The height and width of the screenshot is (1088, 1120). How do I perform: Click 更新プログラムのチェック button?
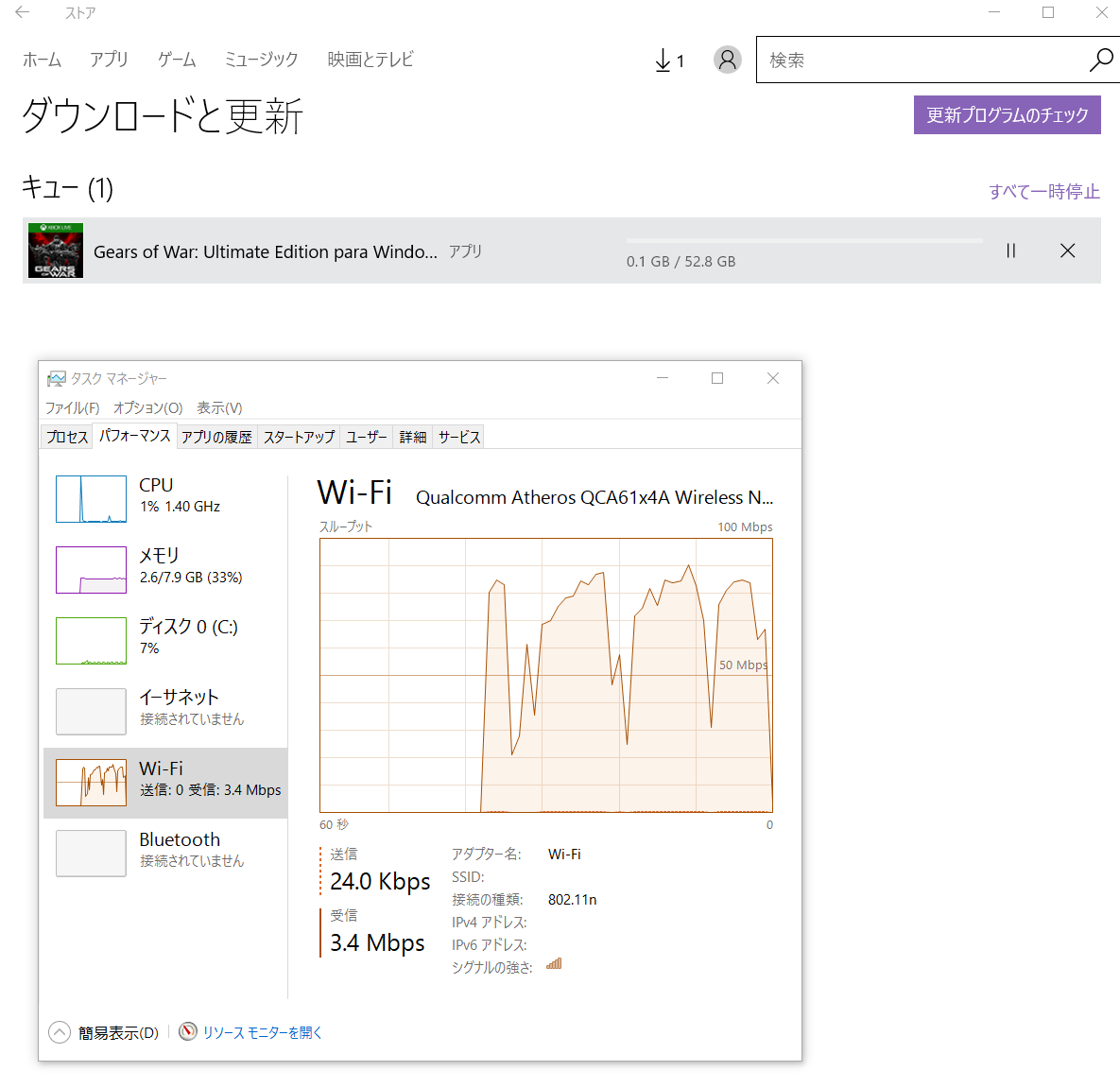[1007, 115]
